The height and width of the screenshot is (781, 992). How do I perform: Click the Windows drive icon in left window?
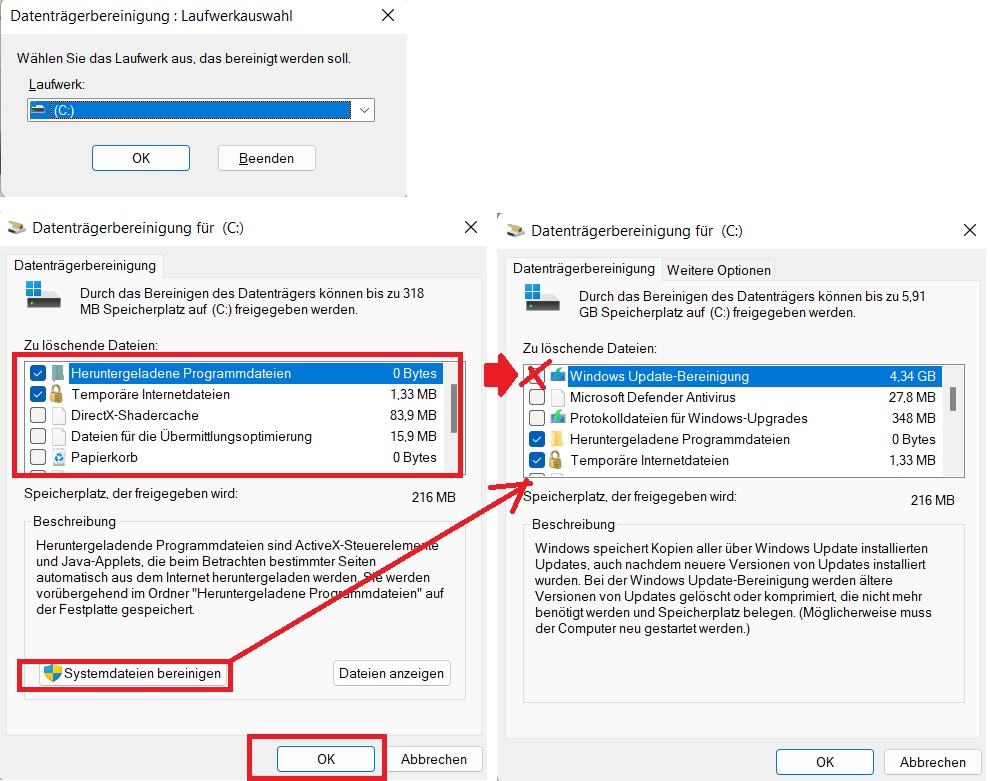(x=43, y=295)
